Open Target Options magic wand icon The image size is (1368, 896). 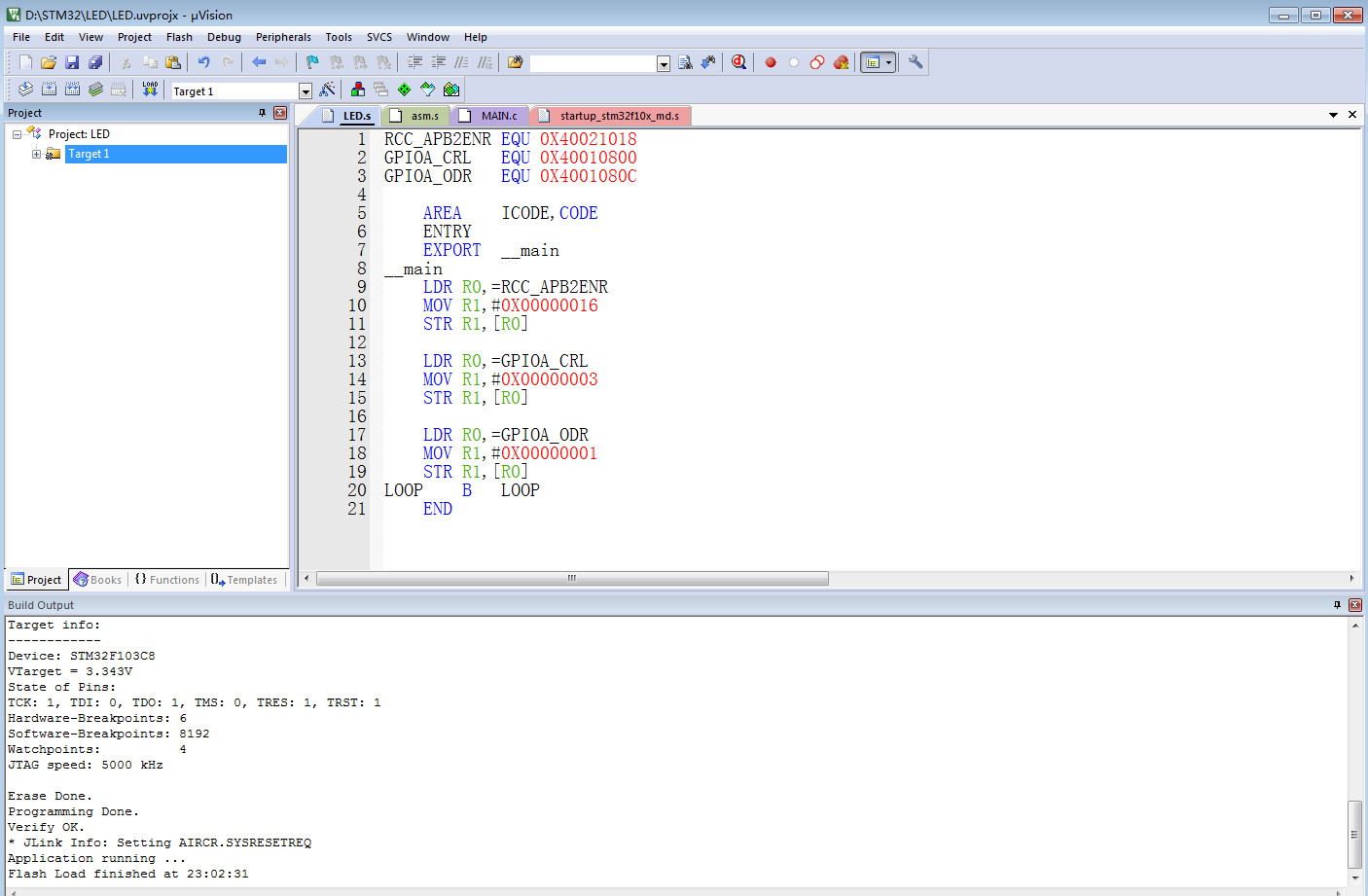tap(327, 90)
